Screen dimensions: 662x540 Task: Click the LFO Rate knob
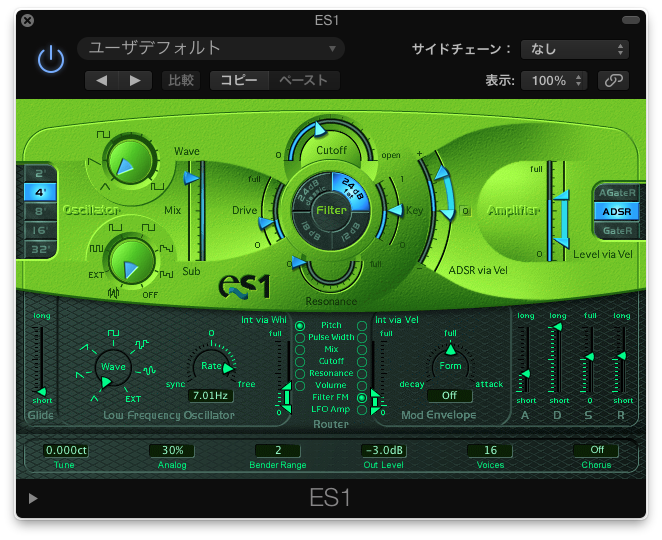pyautogui.click(x=211, y=366)
